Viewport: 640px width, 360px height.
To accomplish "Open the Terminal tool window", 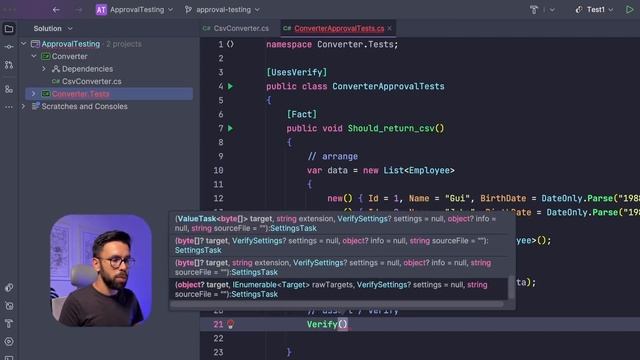I will point(9,357).
